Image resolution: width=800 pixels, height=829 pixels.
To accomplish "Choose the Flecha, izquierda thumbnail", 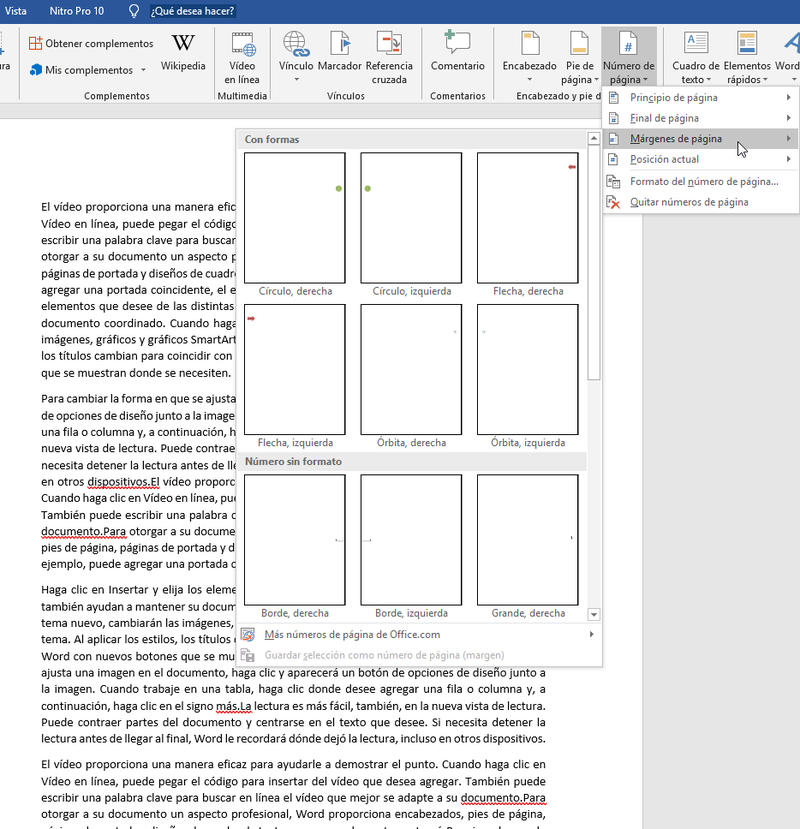I will 295,370.
